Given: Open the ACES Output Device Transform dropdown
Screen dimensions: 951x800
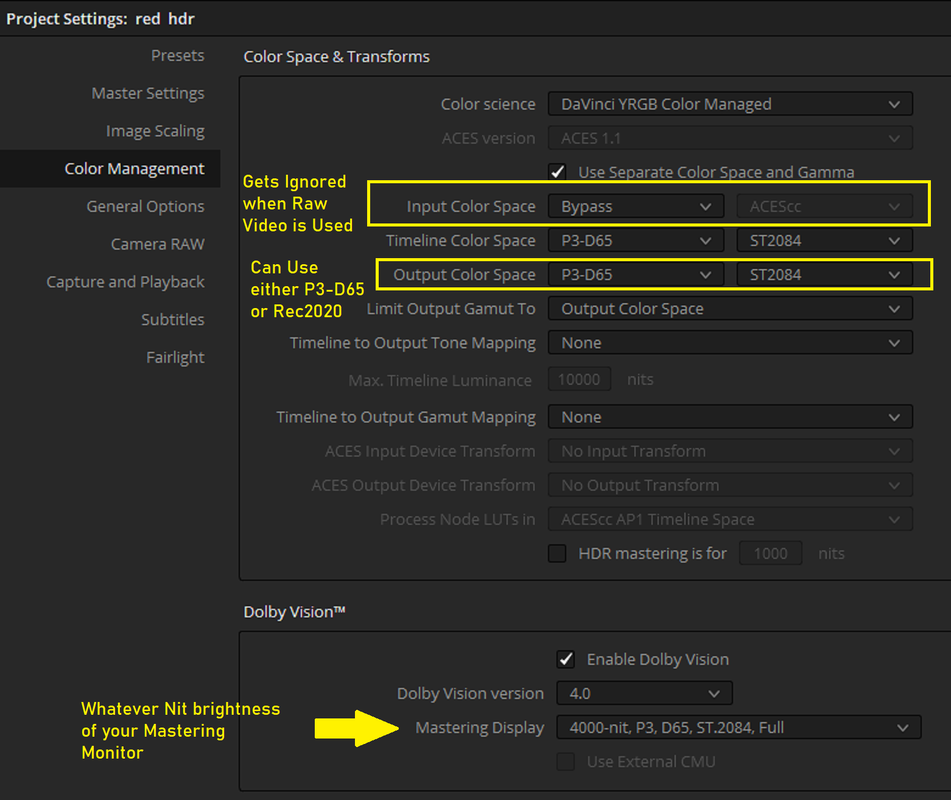Looking at the screenshot, I should (730, 485).
